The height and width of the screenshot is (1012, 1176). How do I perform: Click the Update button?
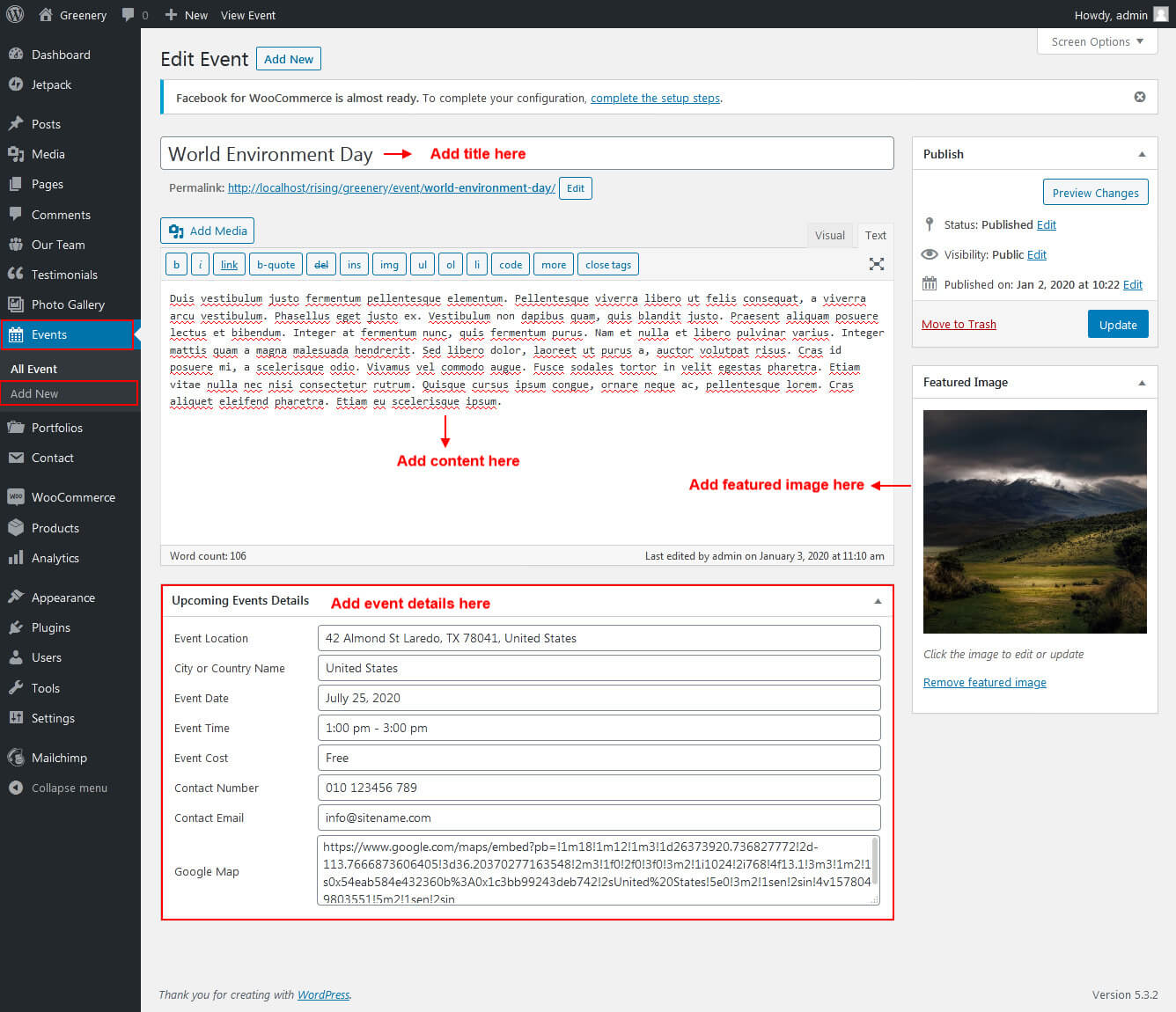pyautogui.click(x=1117, y=325)
